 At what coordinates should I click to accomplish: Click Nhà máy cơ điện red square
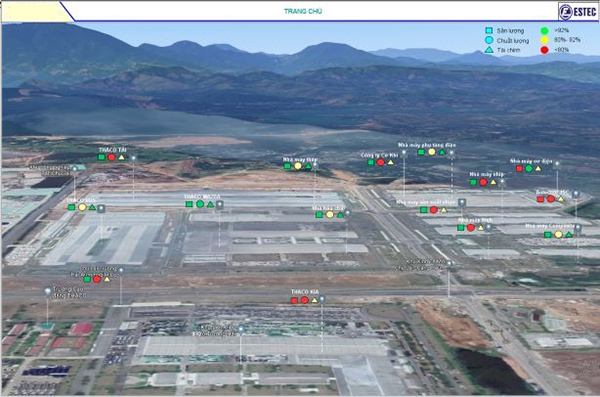[x=519, y=168]
